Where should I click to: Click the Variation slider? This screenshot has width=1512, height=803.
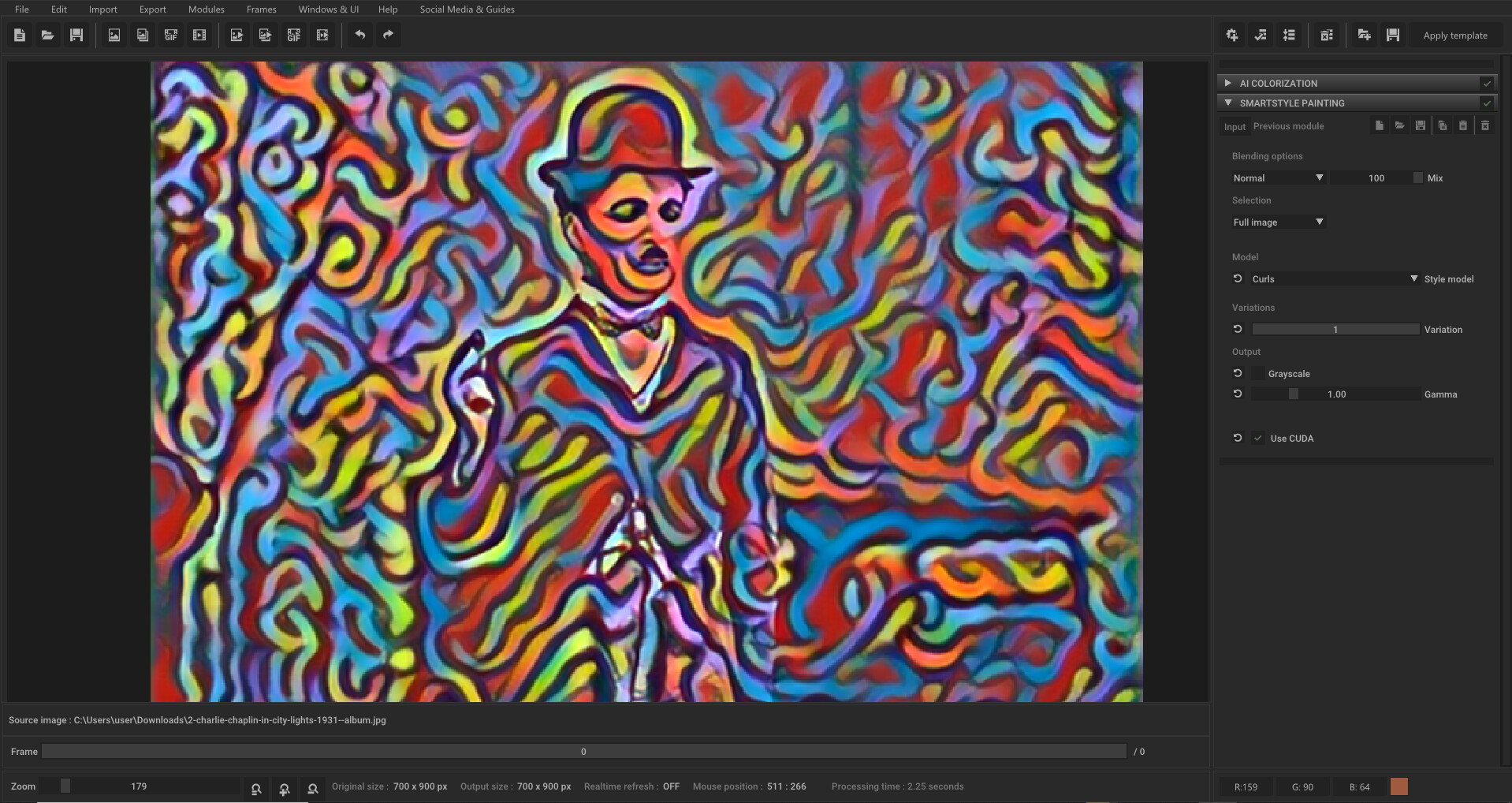pos(1335,329)
